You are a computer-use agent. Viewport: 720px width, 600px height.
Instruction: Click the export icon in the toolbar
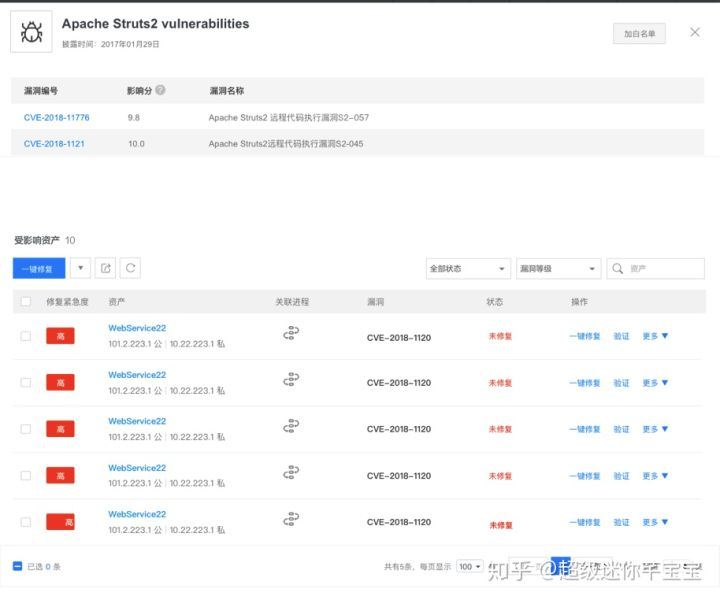(105, 268)
